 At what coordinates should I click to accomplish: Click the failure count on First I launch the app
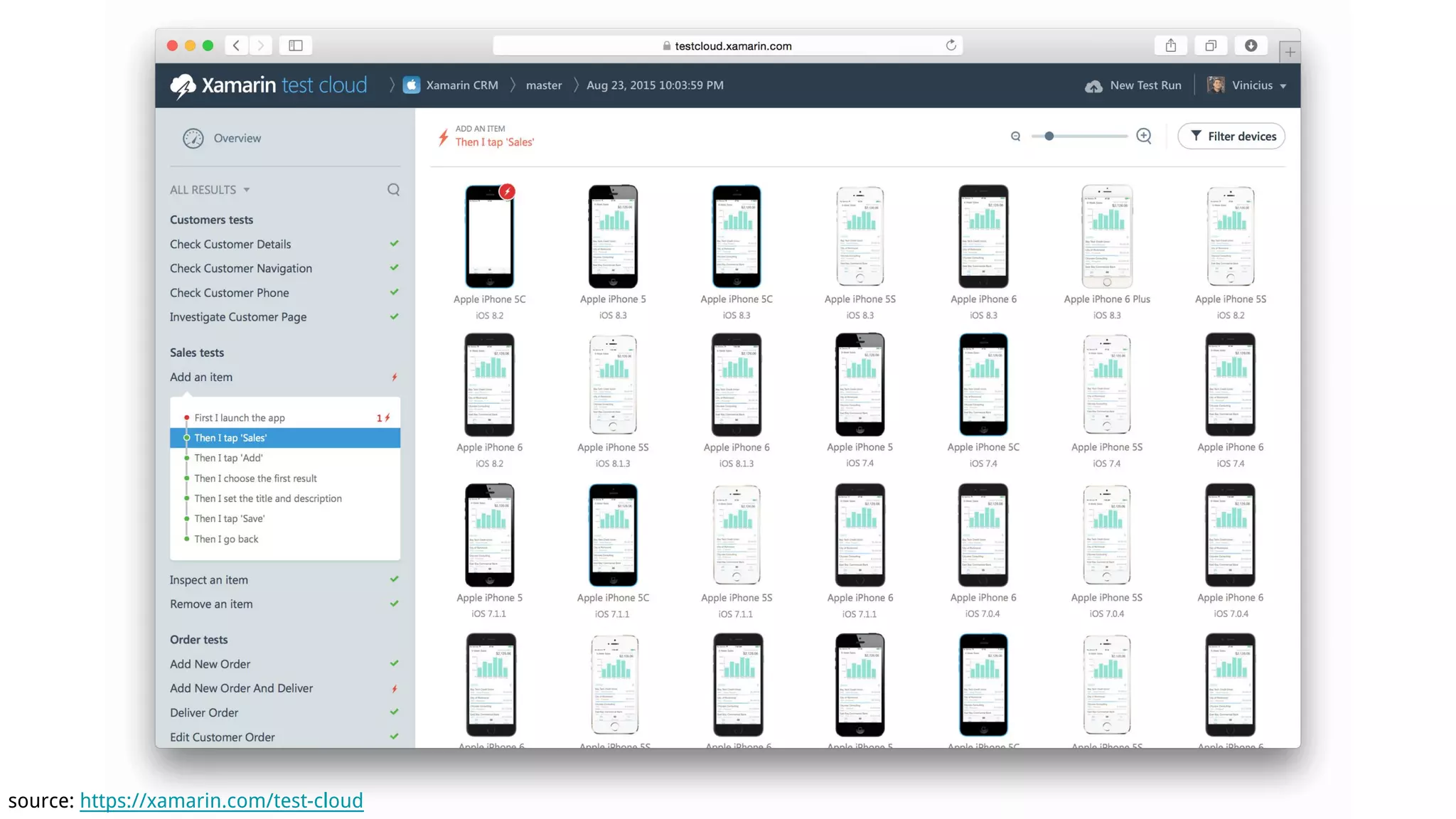(x=383, y=418)
